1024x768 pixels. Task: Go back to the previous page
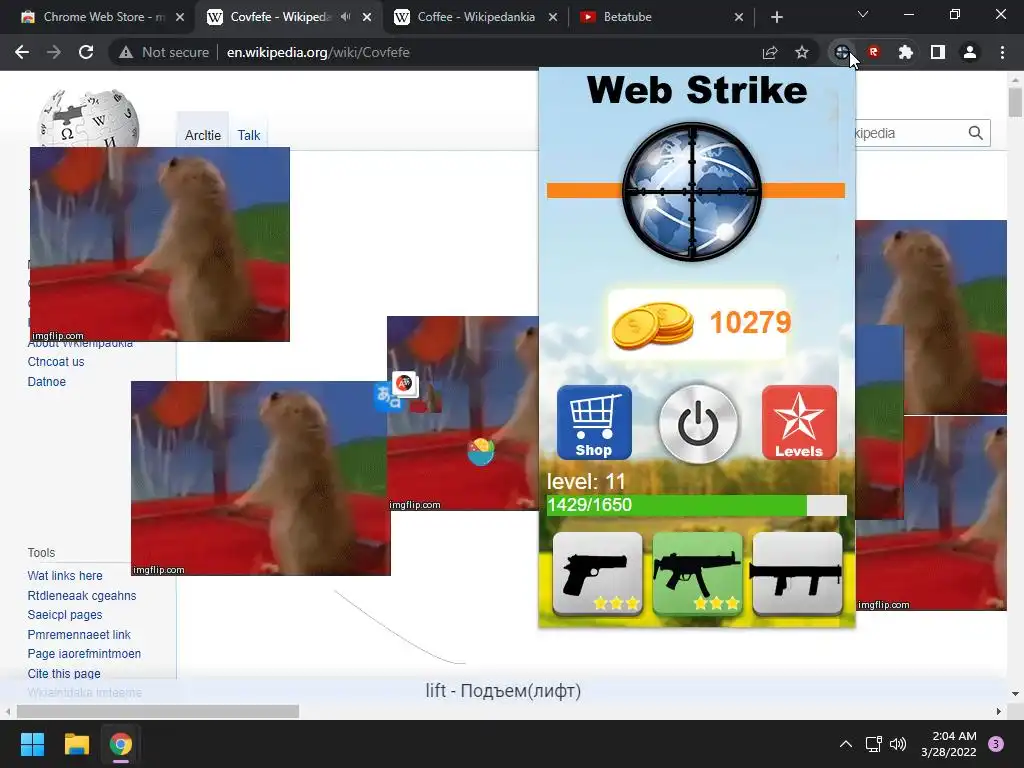click(22, 52)
